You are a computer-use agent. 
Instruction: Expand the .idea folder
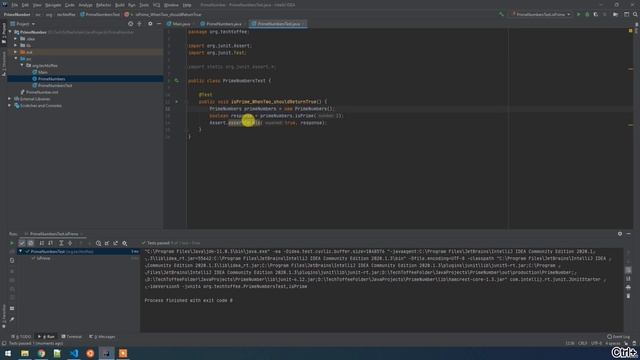coord(16,39)
